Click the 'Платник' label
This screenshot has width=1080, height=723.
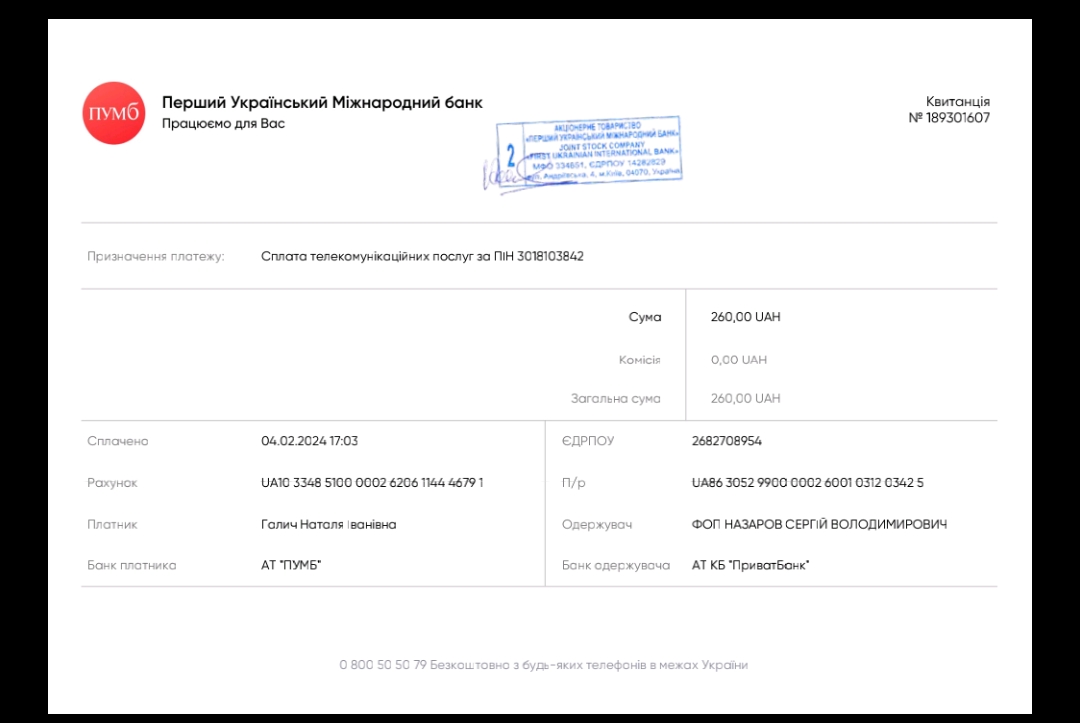(x=112, y=525)
